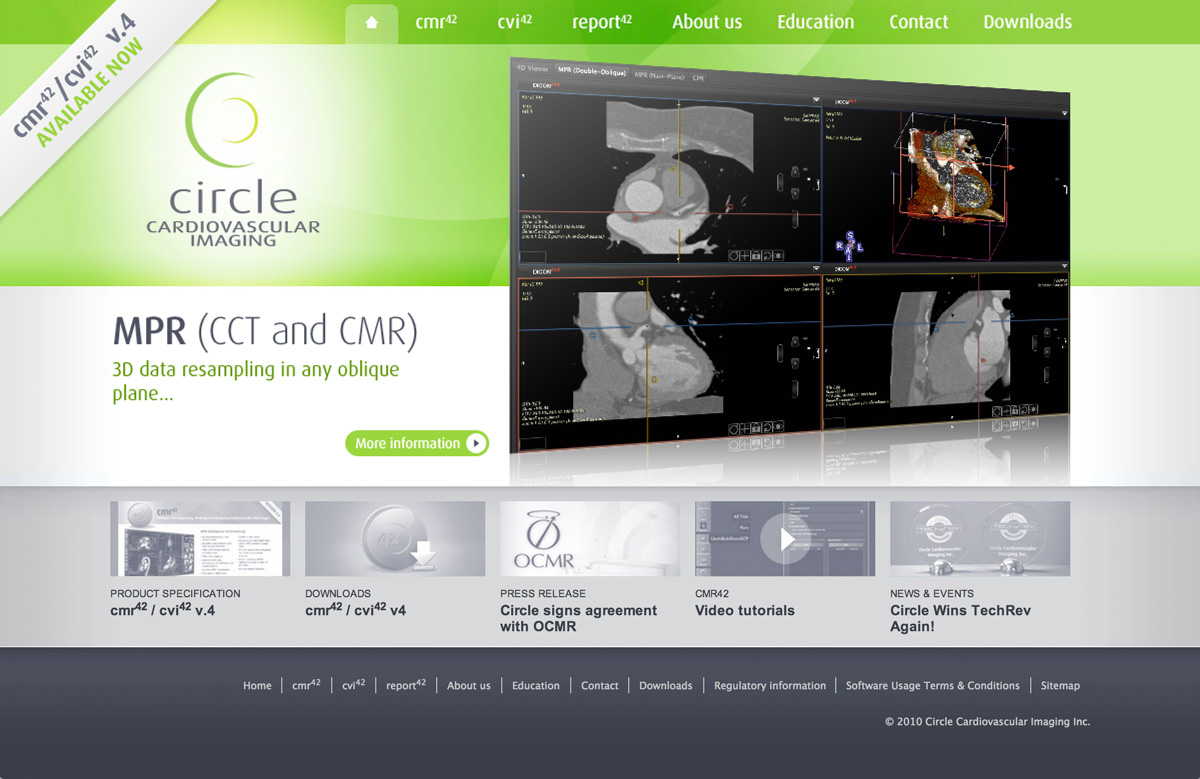This screenshot has height=779, width=1200.
Task: Click Home in the footer links
Action: coord(257,686)
